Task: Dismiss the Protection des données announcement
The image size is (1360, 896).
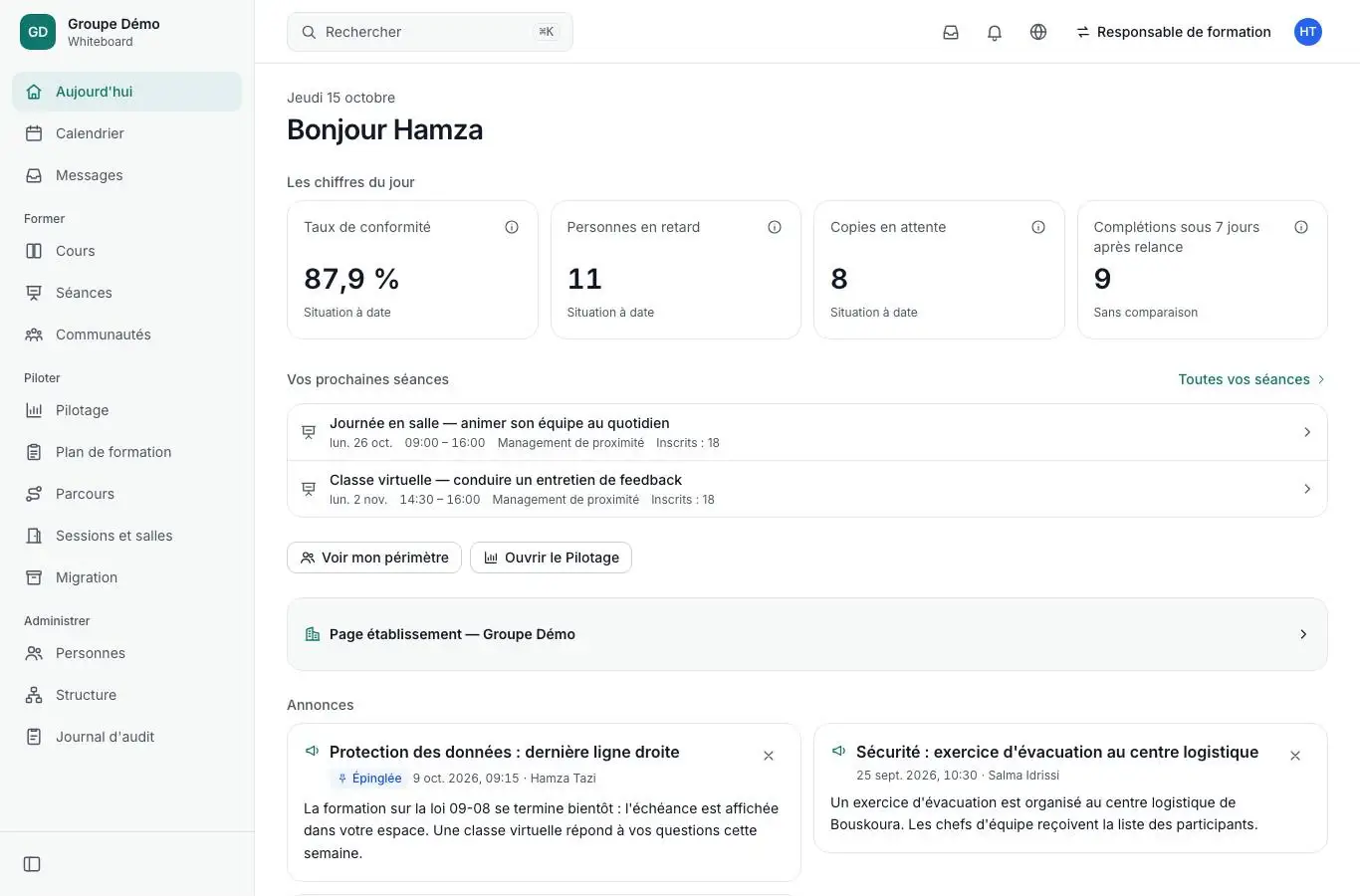Action: [769, 756]
